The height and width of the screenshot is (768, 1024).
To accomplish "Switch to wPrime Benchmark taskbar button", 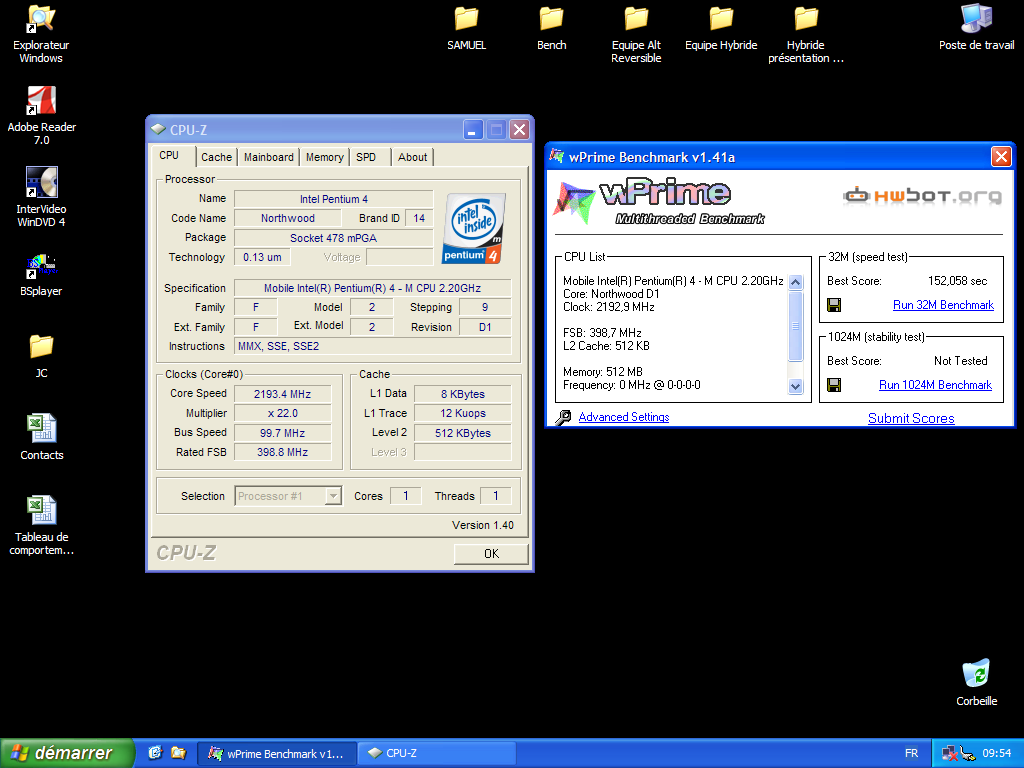I will pyautogui.click(x=276, y=754).
